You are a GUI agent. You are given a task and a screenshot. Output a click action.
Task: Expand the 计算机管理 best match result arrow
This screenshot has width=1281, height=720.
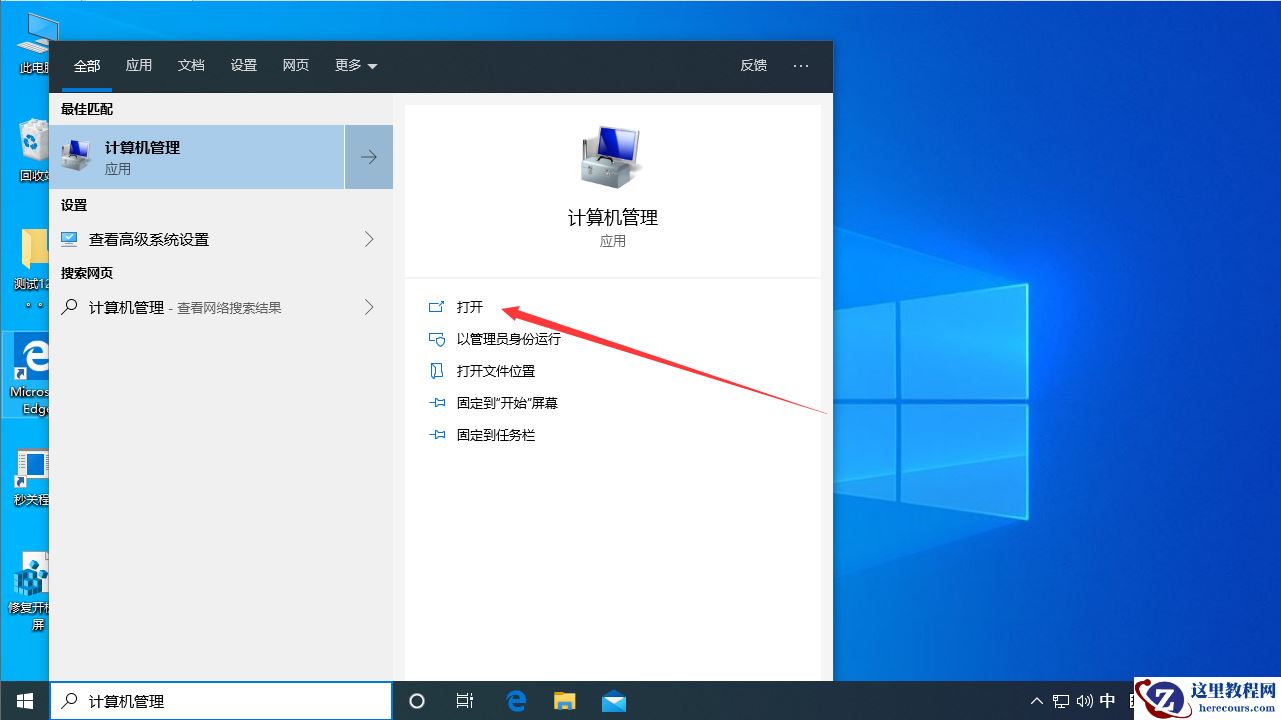point(368,157)
